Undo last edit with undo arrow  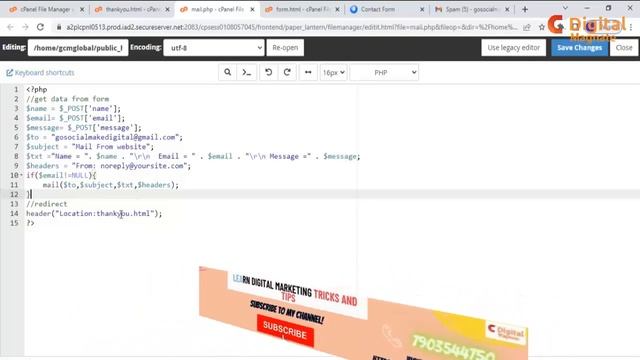269,72
